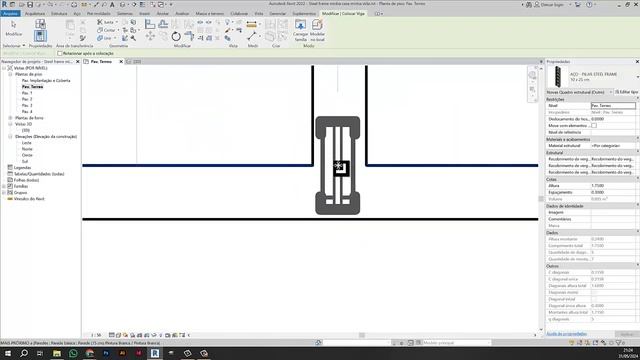
Task: Open the Estrutura ribbon tab
Action: tap(59, 13)
